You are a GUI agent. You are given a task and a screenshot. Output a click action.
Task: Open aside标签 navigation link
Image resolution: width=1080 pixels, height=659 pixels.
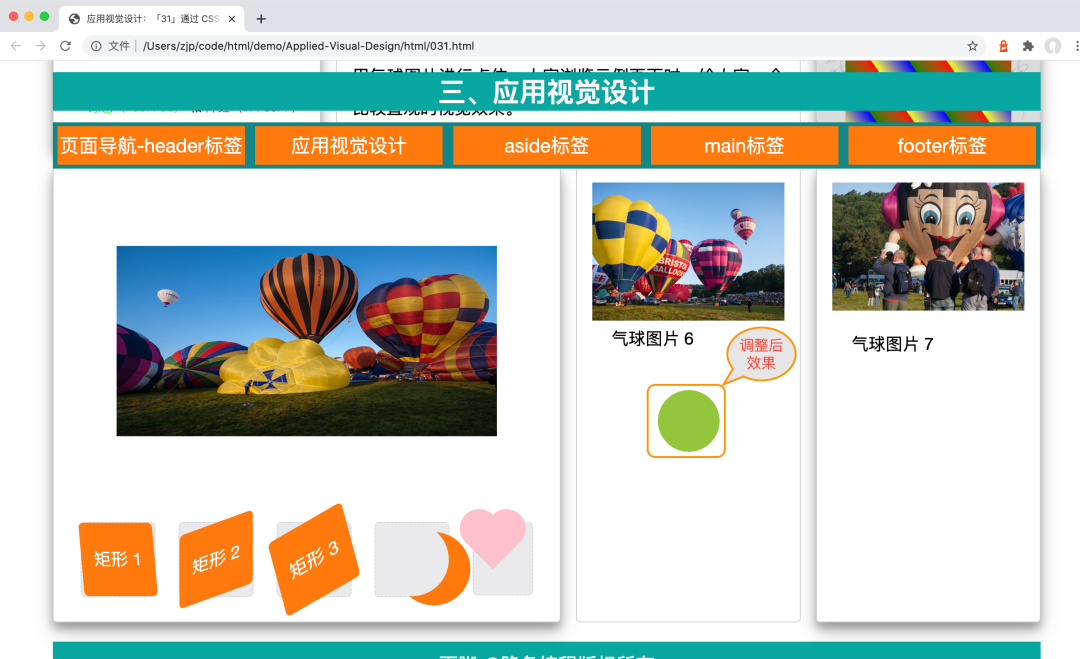point(547,145)
